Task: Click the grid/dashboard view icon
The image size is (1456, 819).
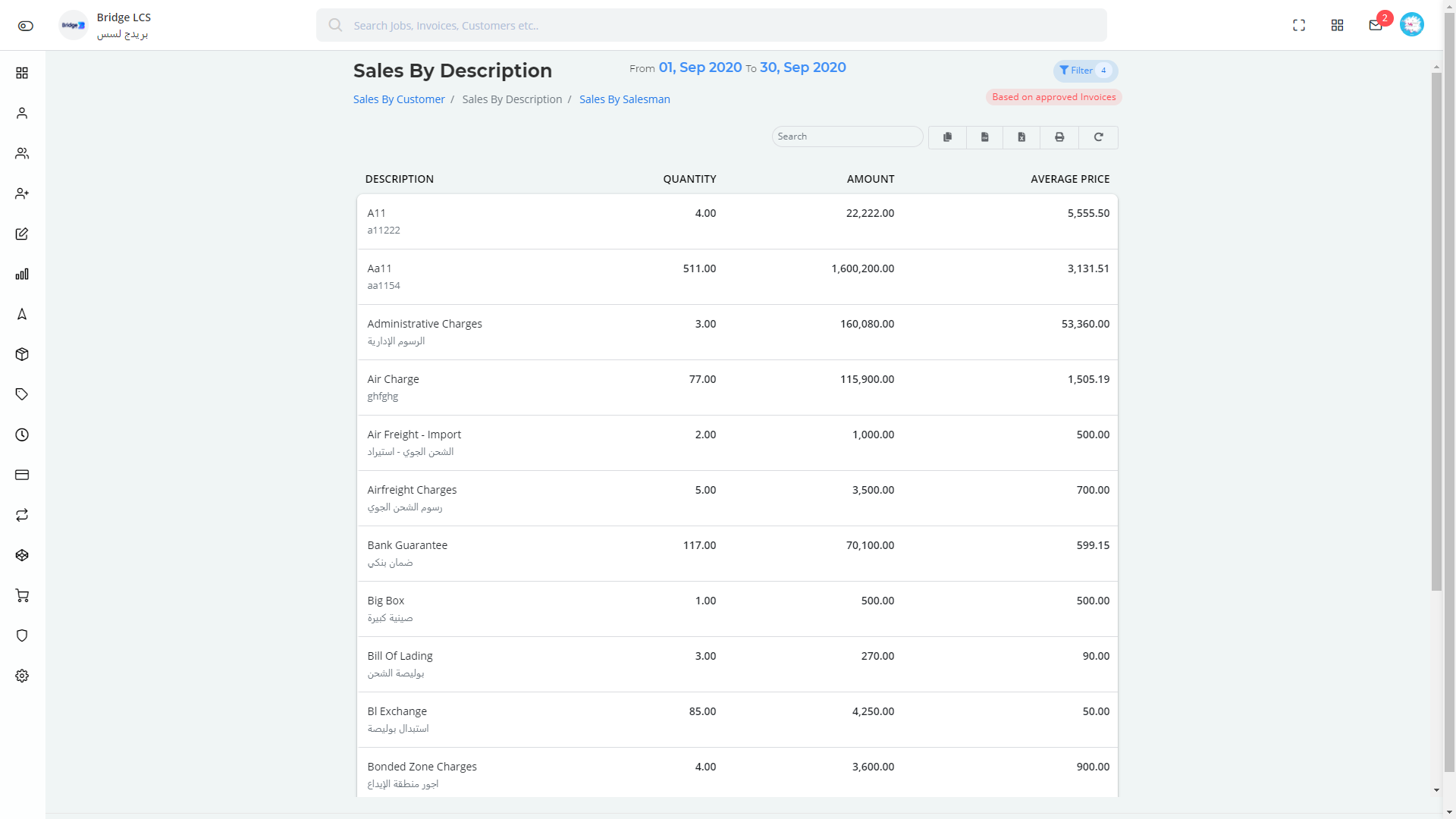Action: pos(1337,24)
